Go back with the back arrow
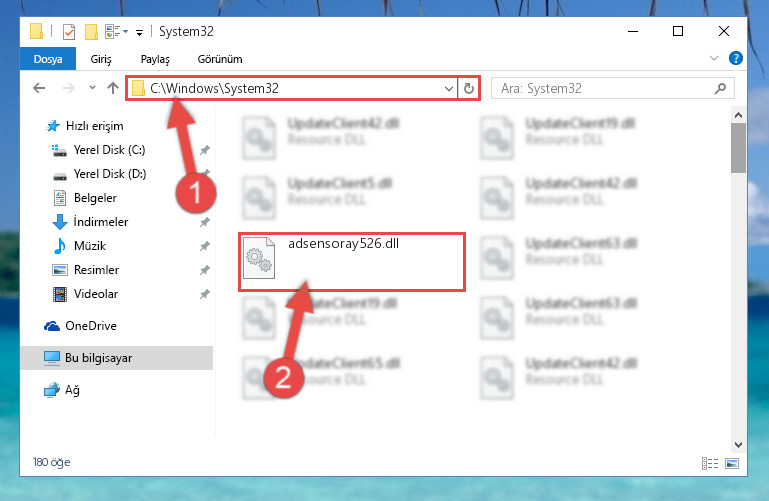 39,88
